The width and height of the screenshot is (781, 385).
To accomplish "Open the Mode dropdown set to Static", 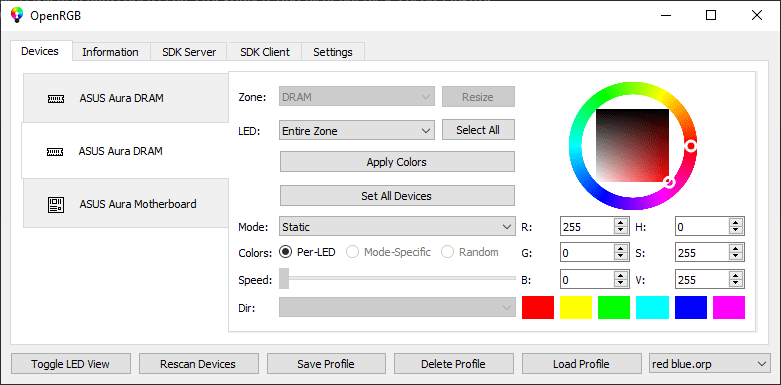I will coord(396,227).
